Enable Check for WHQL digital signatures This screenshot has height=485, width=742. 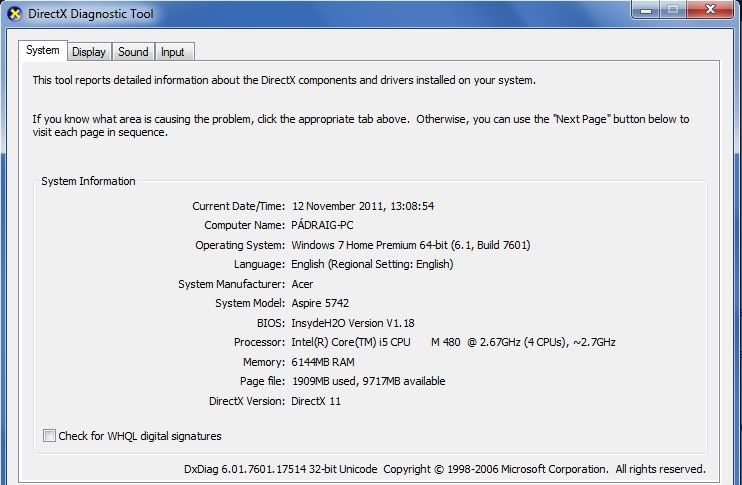49,435
